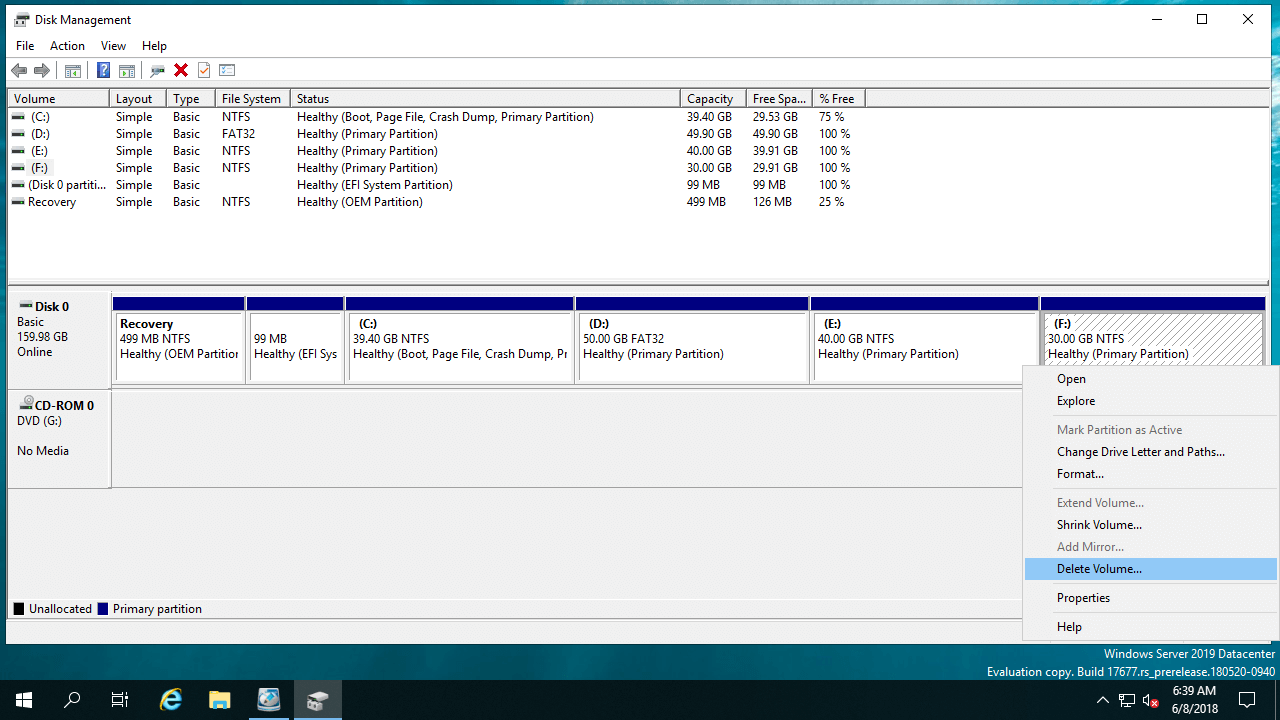Image resolution: width=1280 pixels, height=720 pixels.
Task: Open the View menu
Action: [x=113, y=46]
